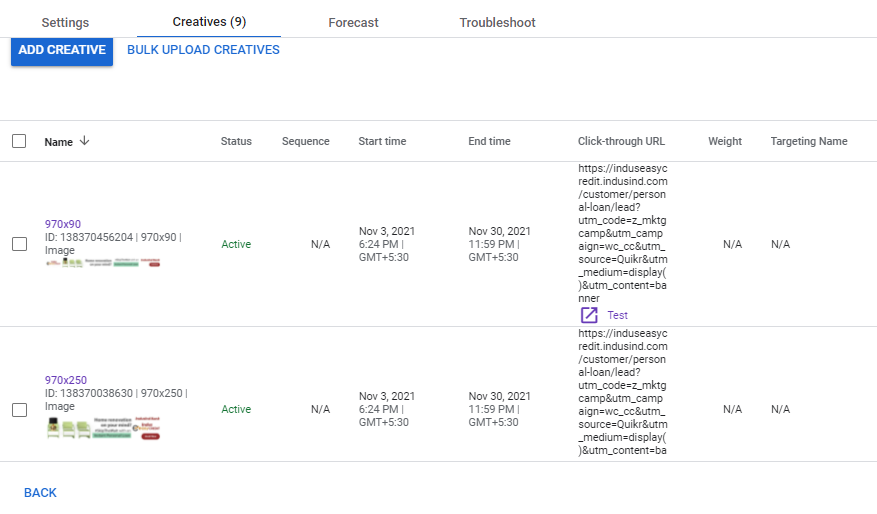Click the Test link for 970x90
The width and height of the screenshot is (877, 514).
pyautogui.click(x=617, y=315)
